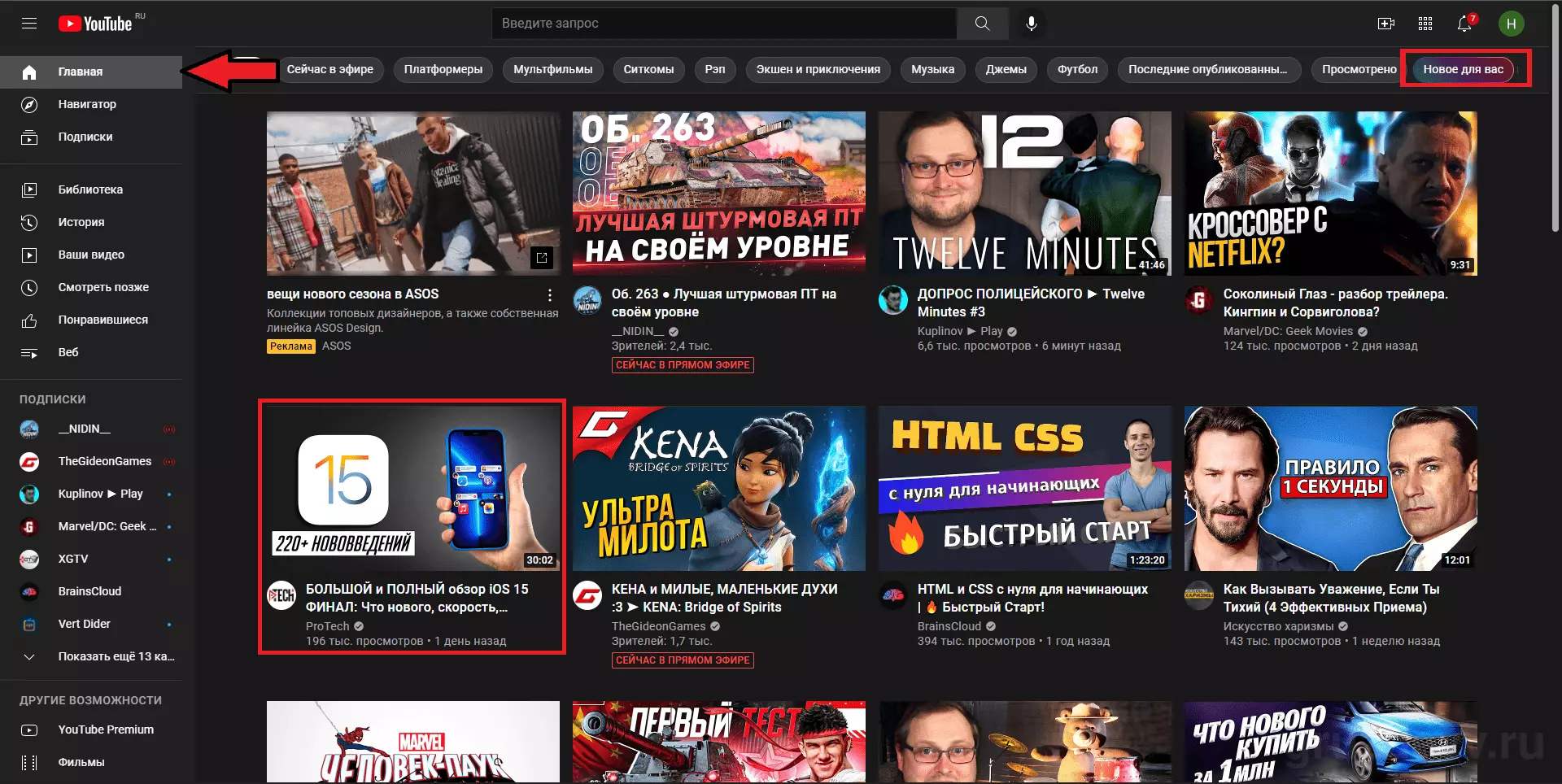Select the Платформеры chip

[443, 69]
